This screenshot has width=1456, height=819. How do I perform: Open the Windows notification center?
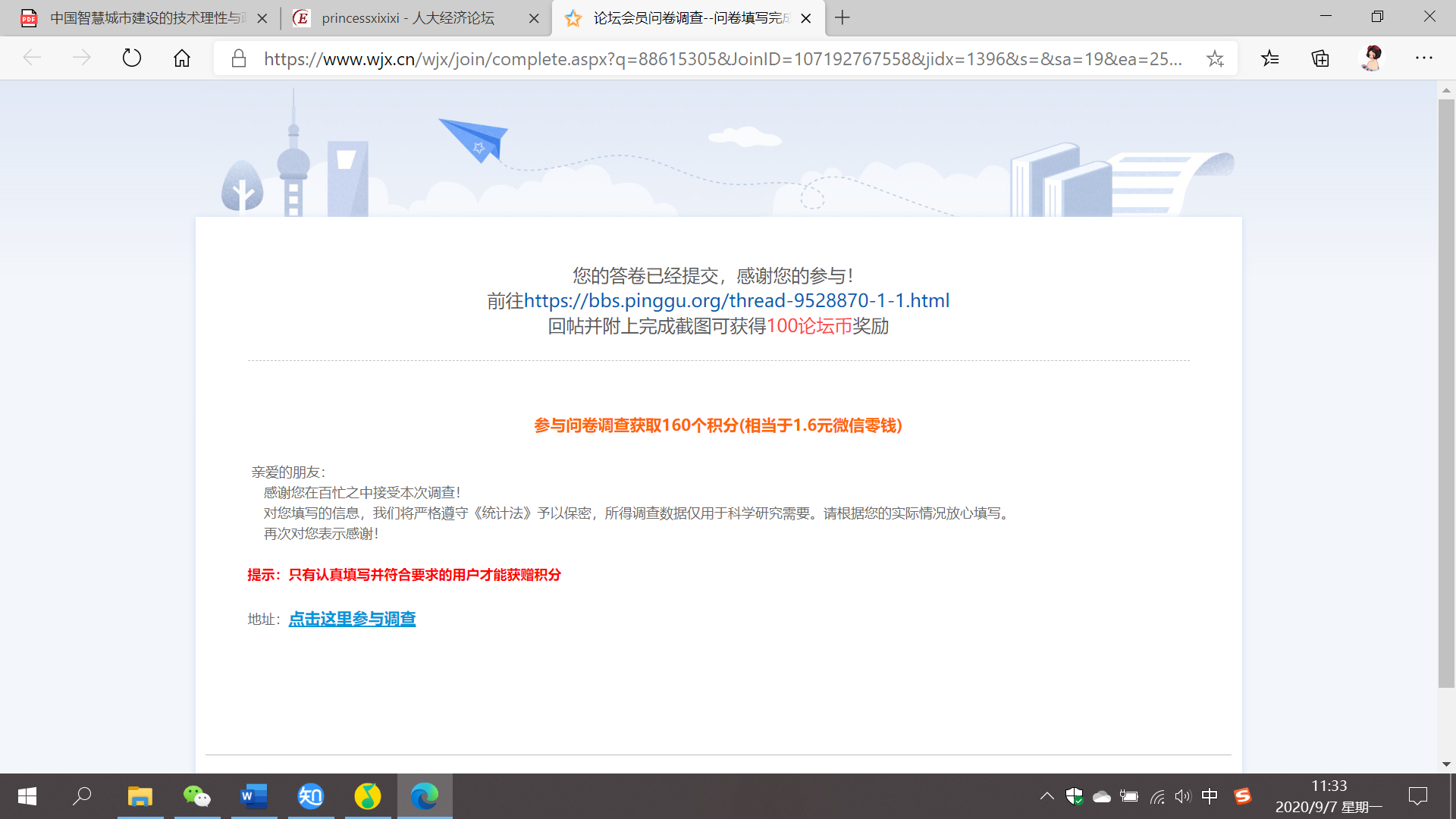pos(1417,796)
